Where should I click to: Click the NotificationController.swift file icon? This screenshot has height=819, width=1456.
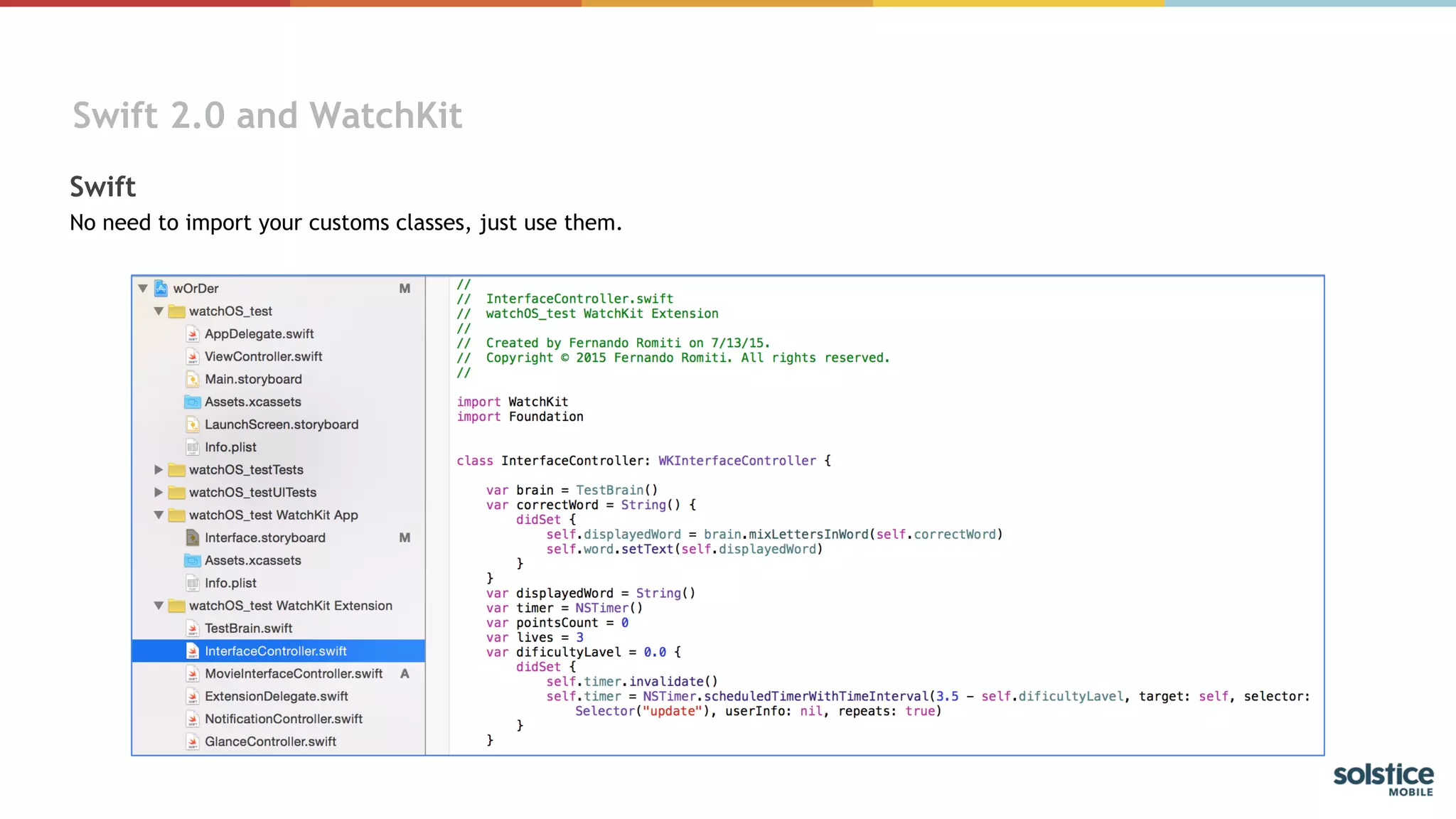[x=193, y=719]
